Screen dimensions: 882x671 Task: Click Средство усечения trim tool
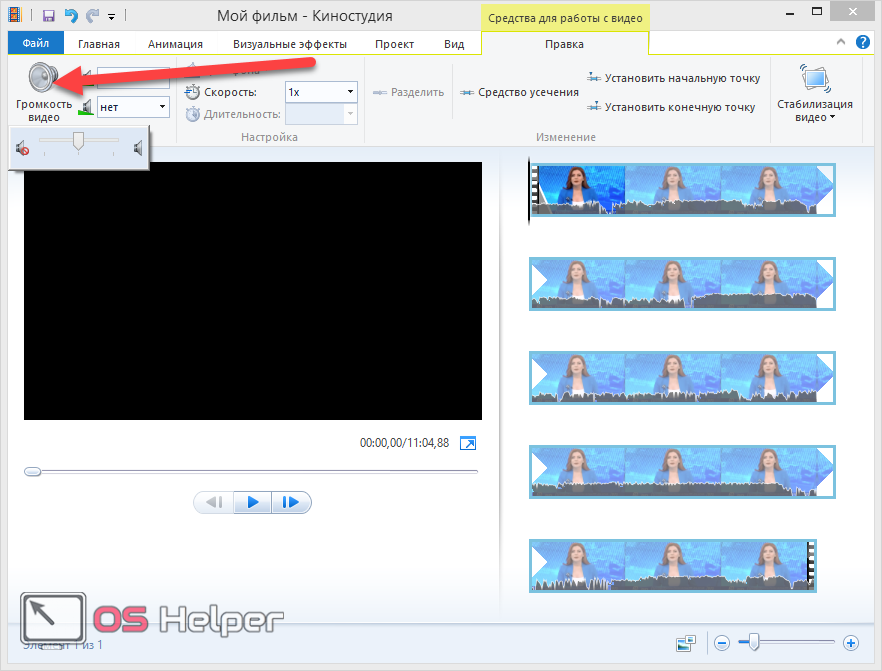(x=520, y=92)
